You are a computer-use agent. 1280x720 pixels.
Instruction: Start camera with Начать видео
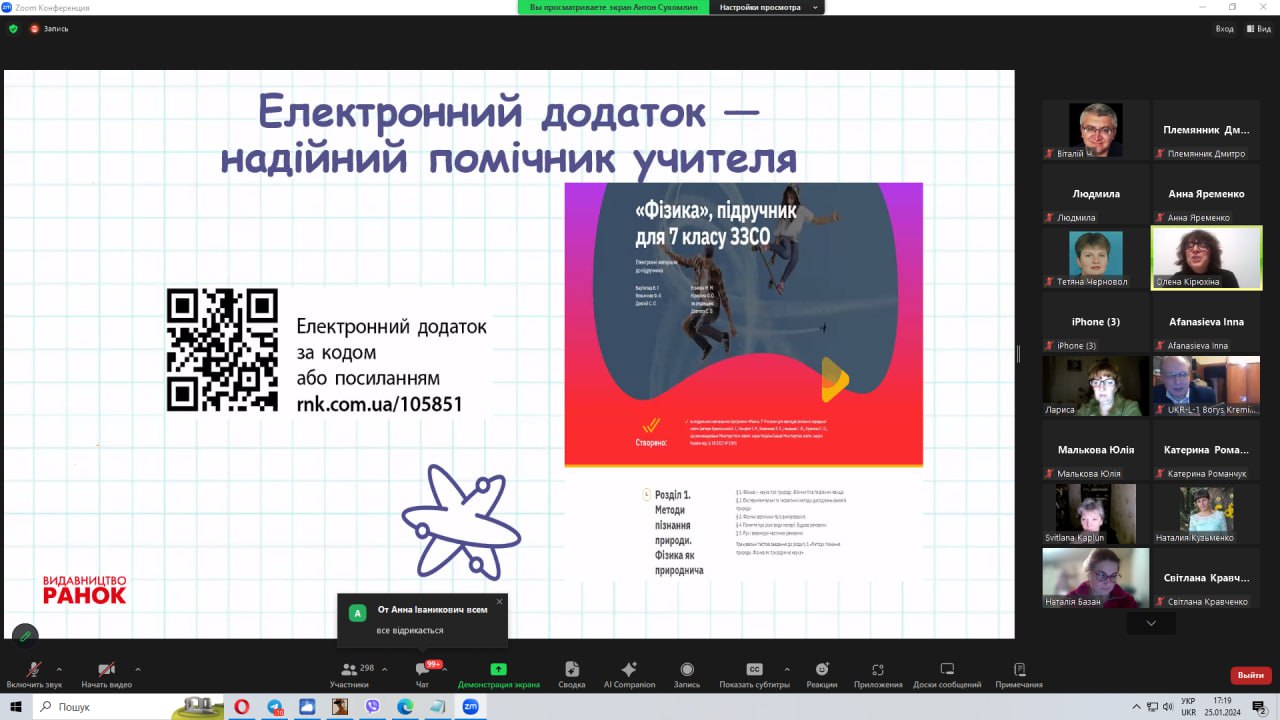click(106, 670)
